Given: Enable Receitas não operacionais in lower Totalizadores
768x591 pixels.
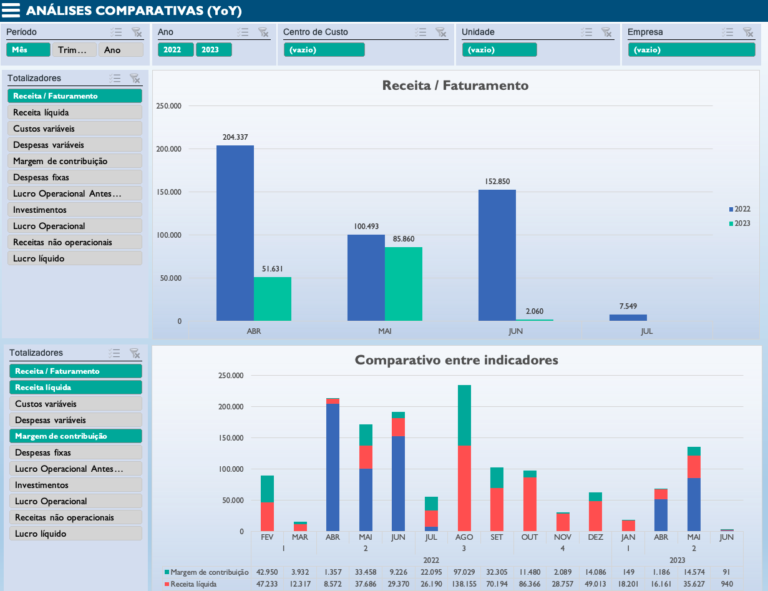Looking at the screenshot, I should 75,517.
